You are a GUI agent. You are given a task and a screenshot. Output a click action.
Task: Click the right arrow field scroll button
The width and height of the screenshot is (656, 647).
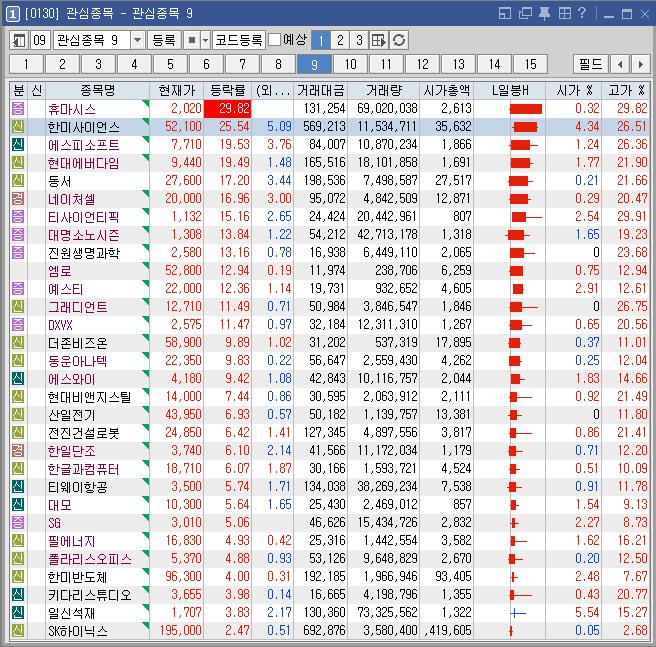pos(641,64)
